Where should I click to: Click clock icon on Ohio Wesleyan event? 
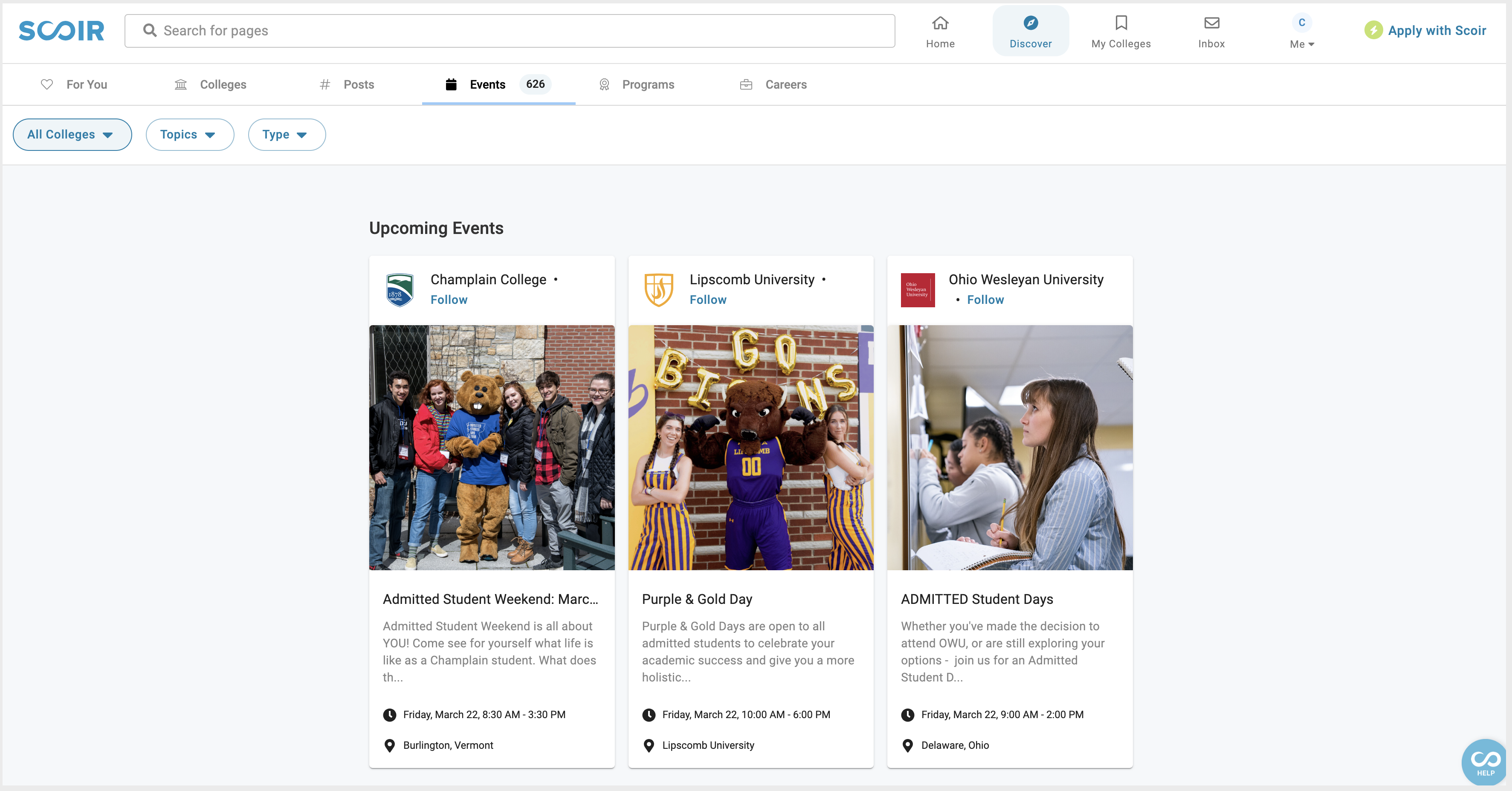click(x=907, y=715)
